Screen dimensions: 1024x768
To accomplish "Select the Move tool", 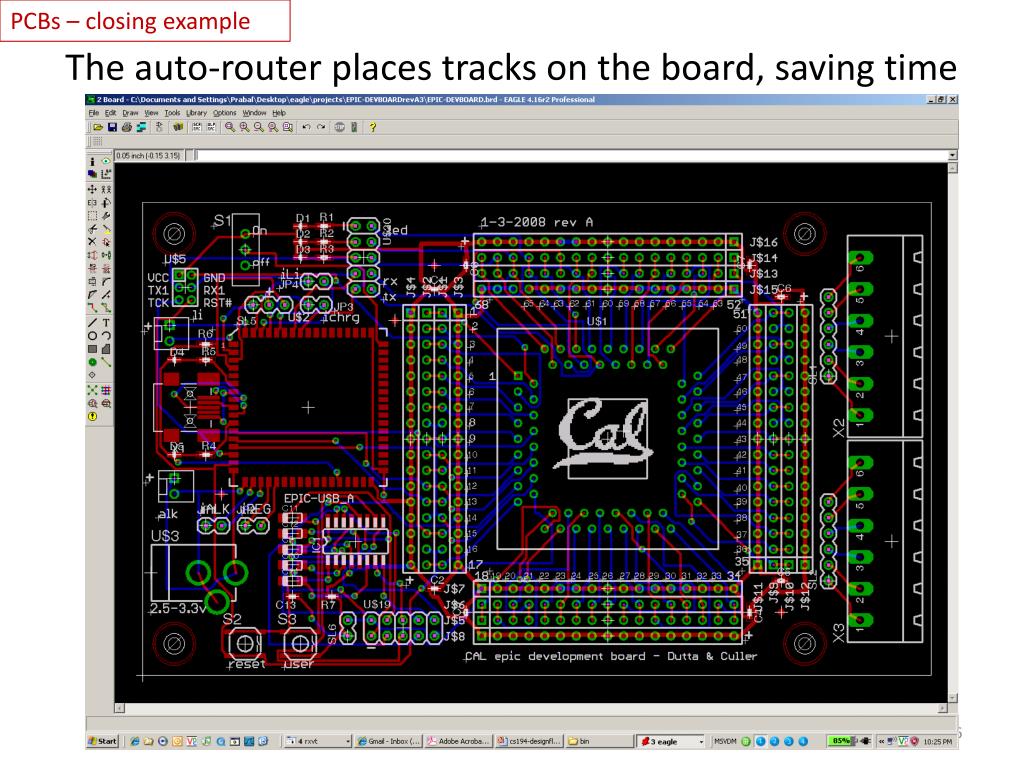I will coord(92,189).
